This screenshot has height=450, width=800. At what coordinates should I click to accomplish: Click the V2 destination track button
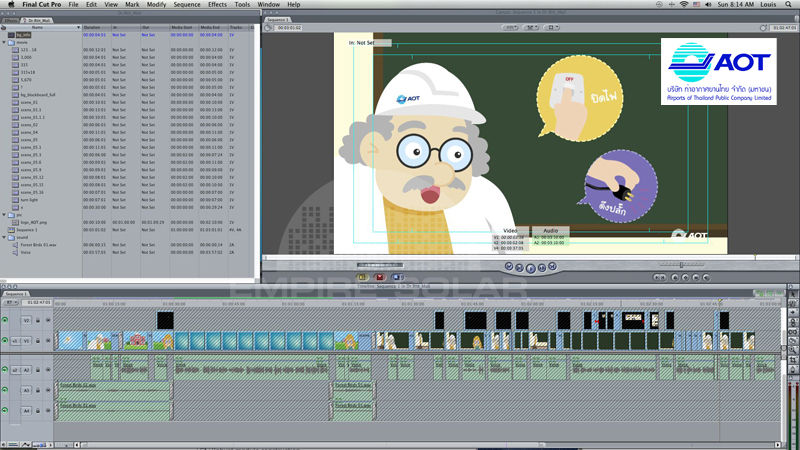coord(26,320)
